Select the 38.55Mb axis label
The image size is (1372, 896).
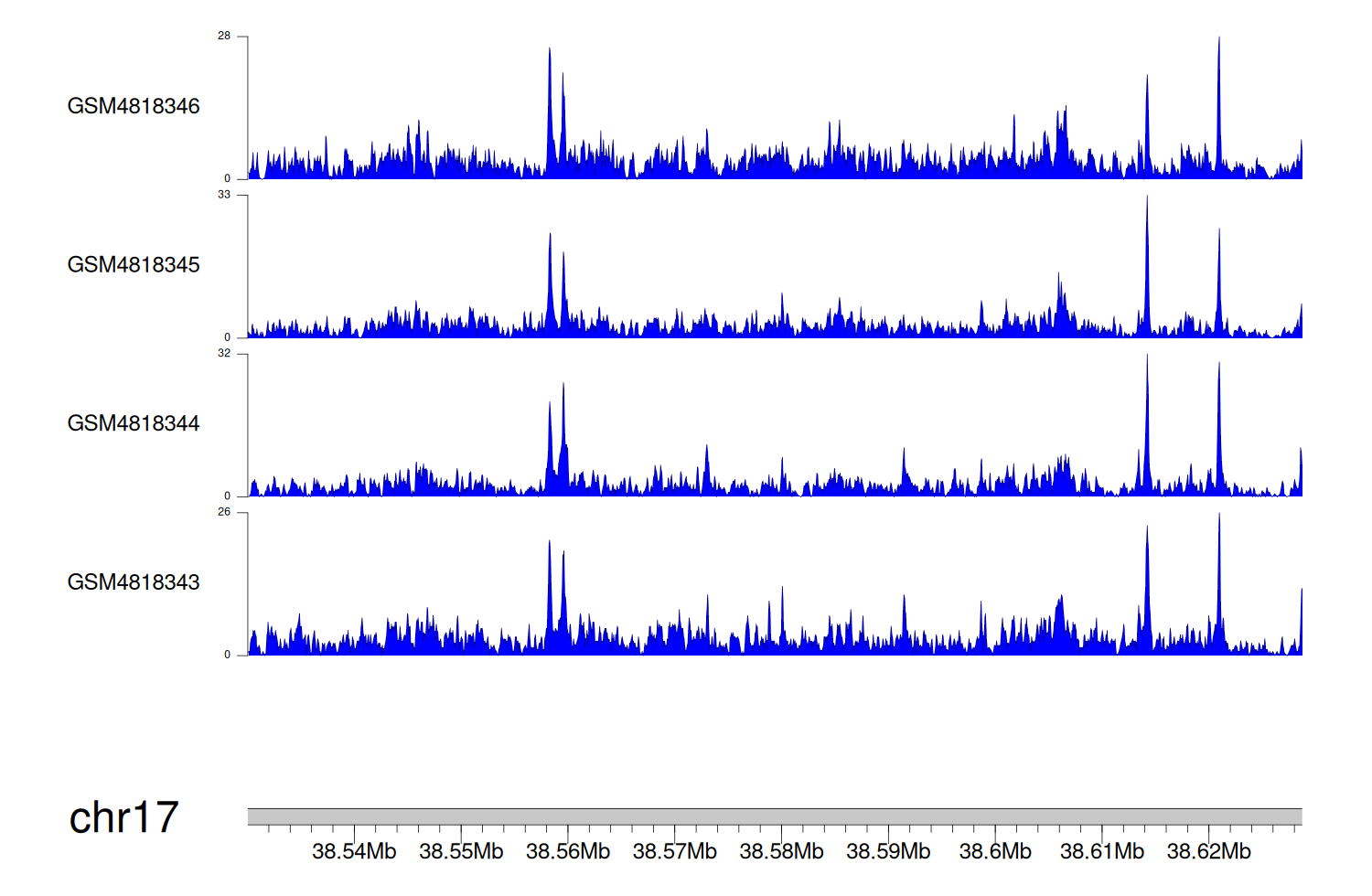(x=461, y=851)
